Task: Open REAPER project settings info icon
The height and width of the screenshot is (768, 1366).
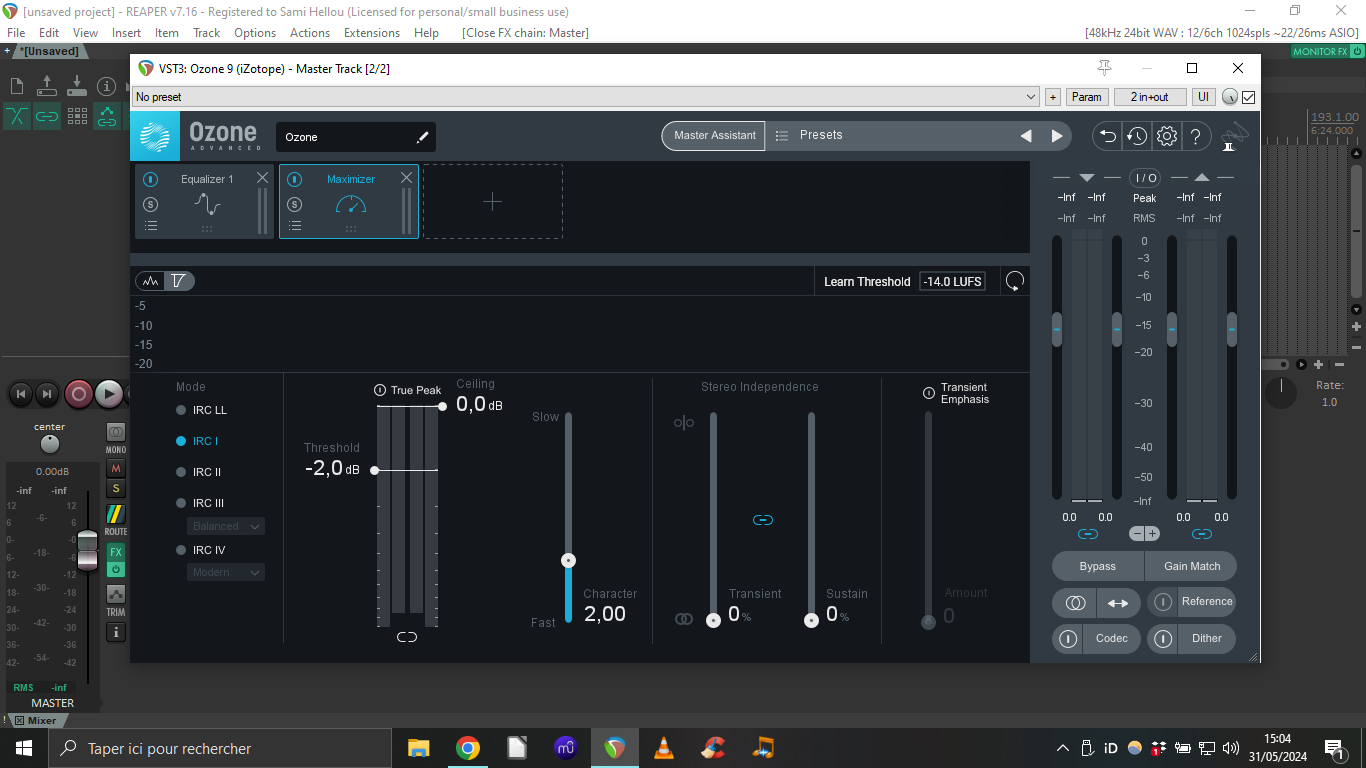Action: click(106, 86)
